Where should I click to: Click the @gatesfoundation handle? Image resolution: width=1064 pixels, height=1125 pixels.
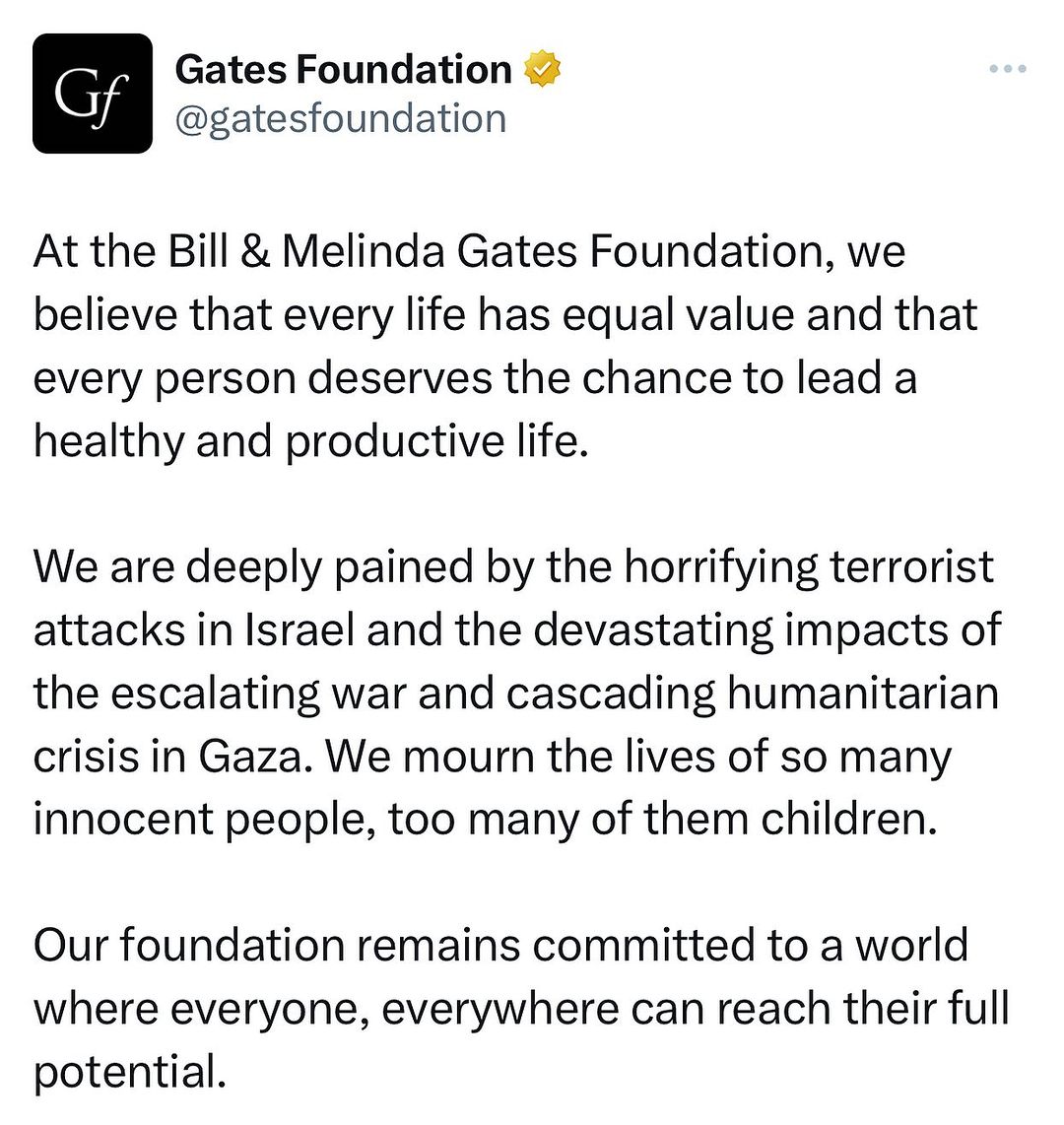pos(340,119)
